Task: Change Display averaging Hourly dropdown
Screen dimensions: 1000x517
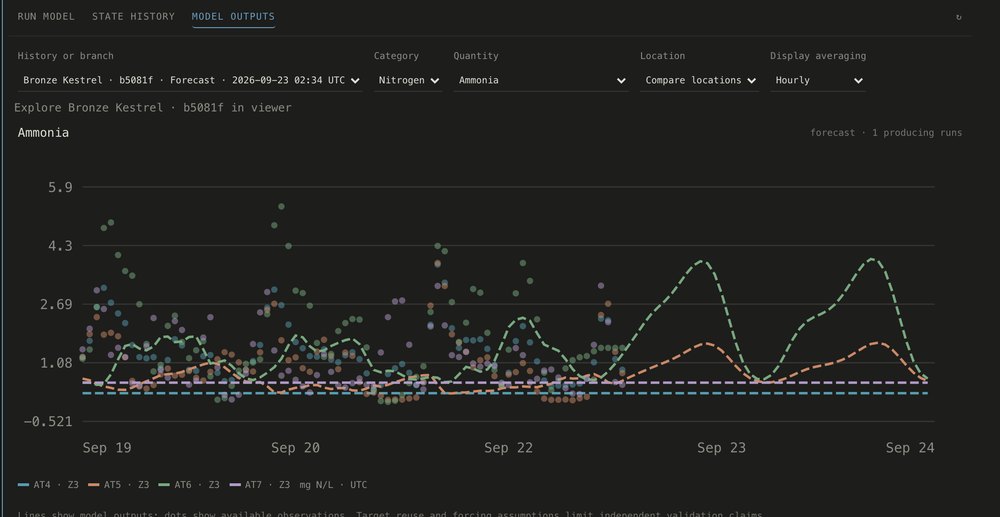Action: pyautogui.click(x=818, y=80)
